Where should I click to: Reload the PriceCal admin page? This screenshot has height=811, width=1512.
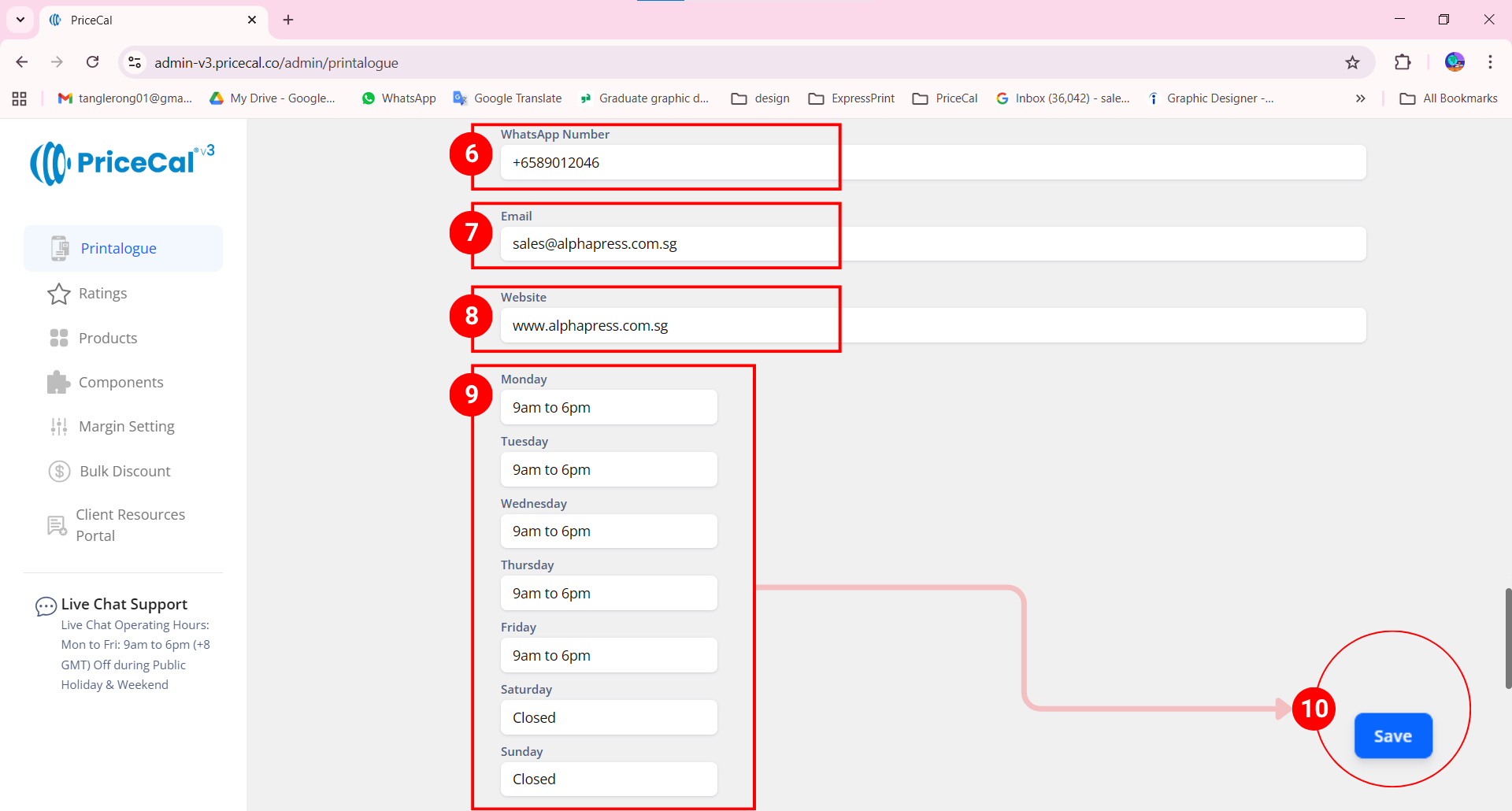[x=93, y=62]
